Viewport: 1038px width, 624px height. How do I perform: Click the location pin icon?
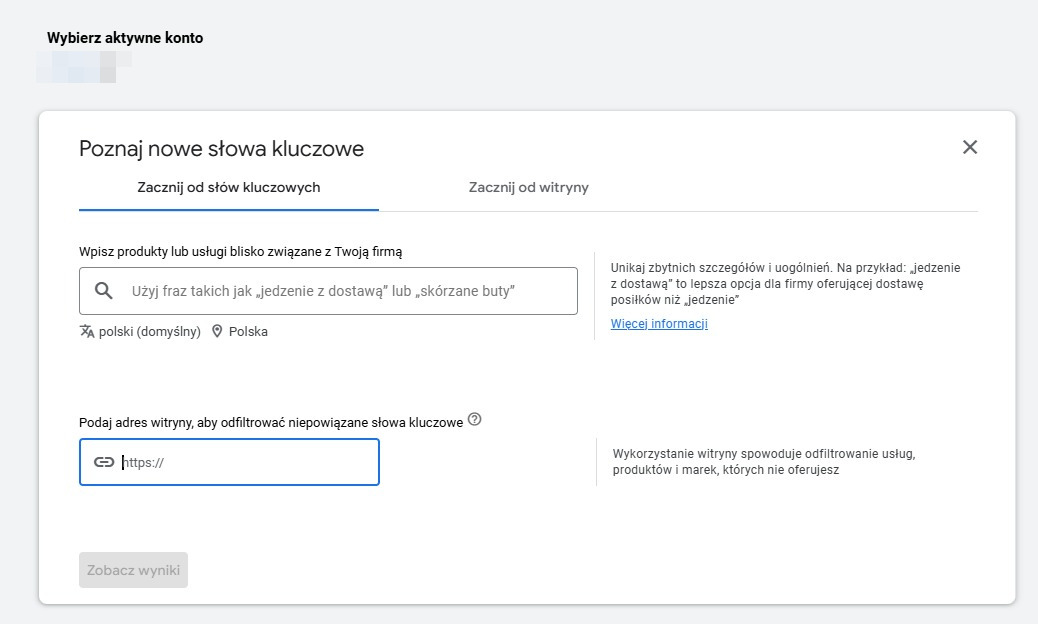pyautogui.click(x=217, y=331)
